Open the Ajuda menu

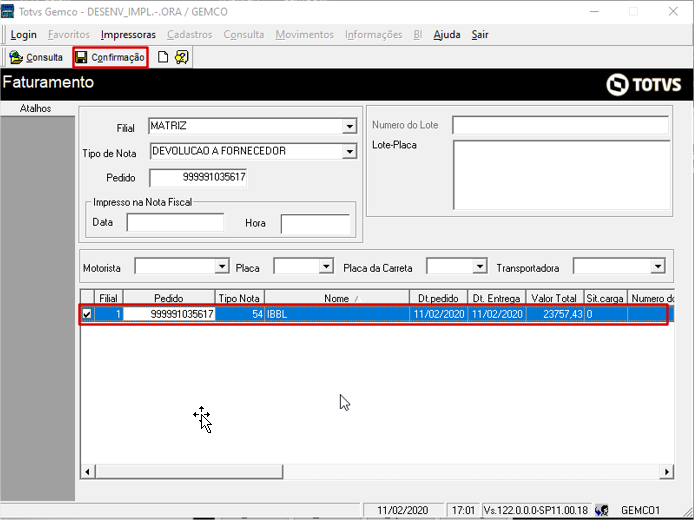point(447,35)
